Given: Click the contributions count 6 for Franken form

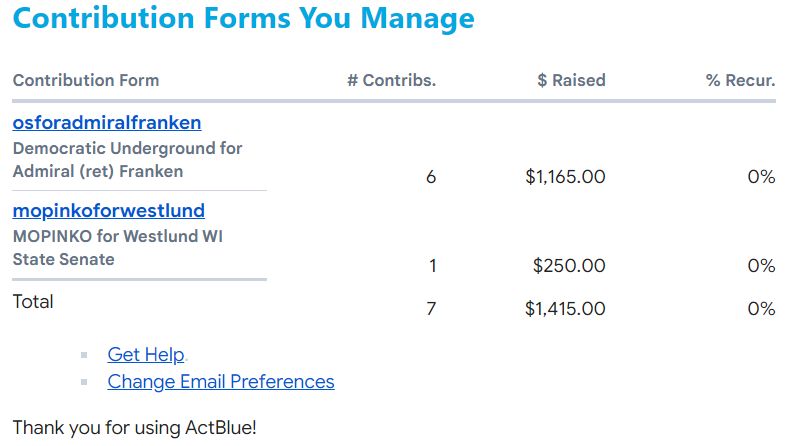Looking at the screenshot, I should point(431,177).
